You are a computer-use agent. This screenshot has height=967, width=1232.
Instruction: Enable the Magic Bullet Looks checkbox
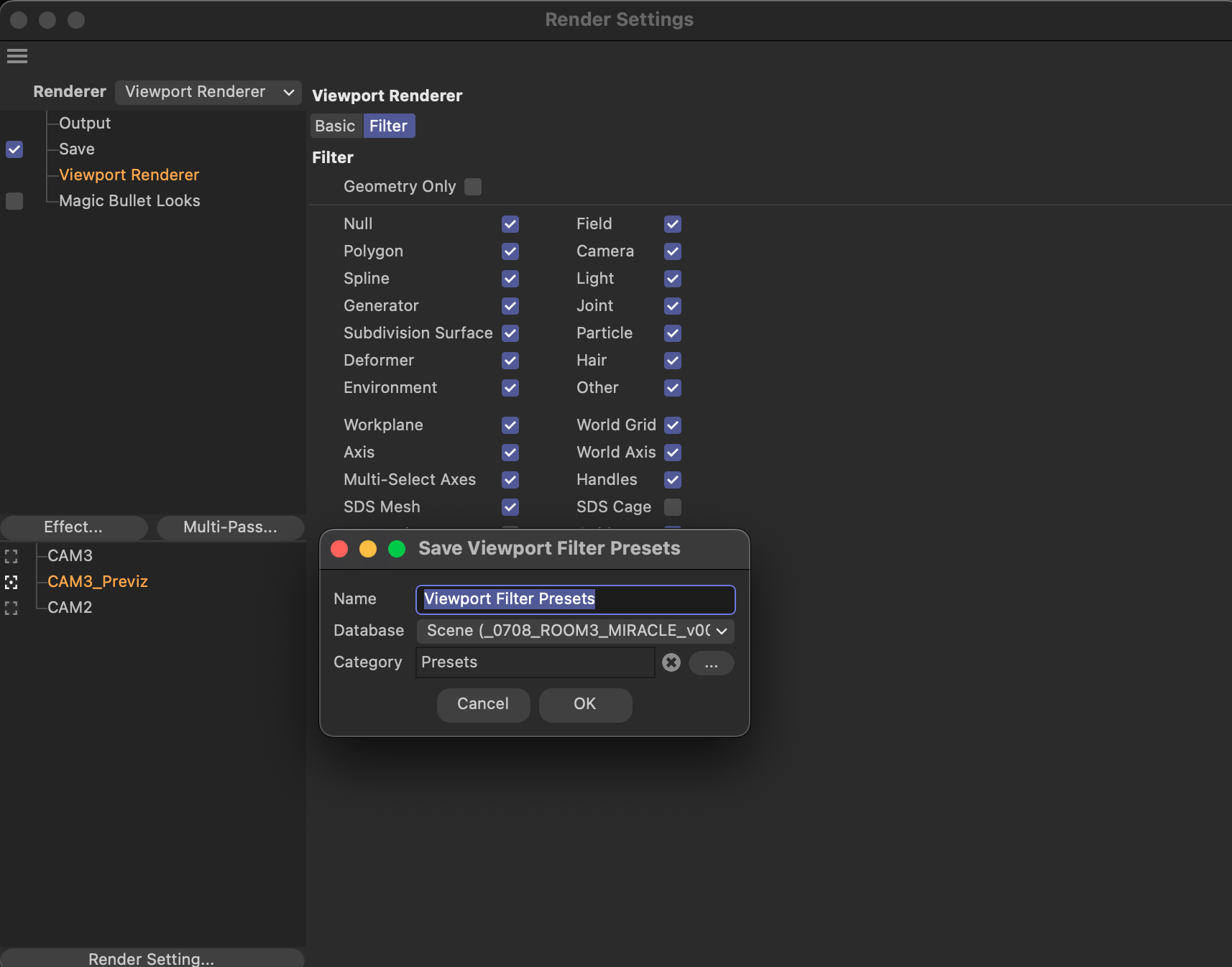point(14,201)
